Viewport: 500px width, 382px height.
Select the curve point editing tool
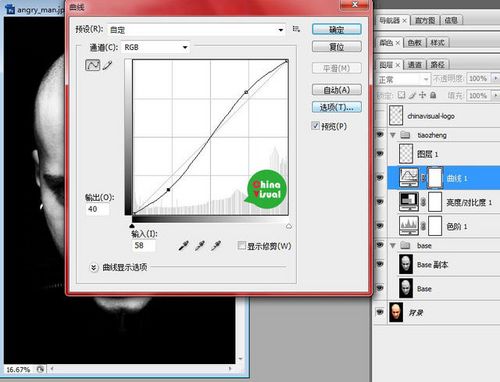[93, 65]
